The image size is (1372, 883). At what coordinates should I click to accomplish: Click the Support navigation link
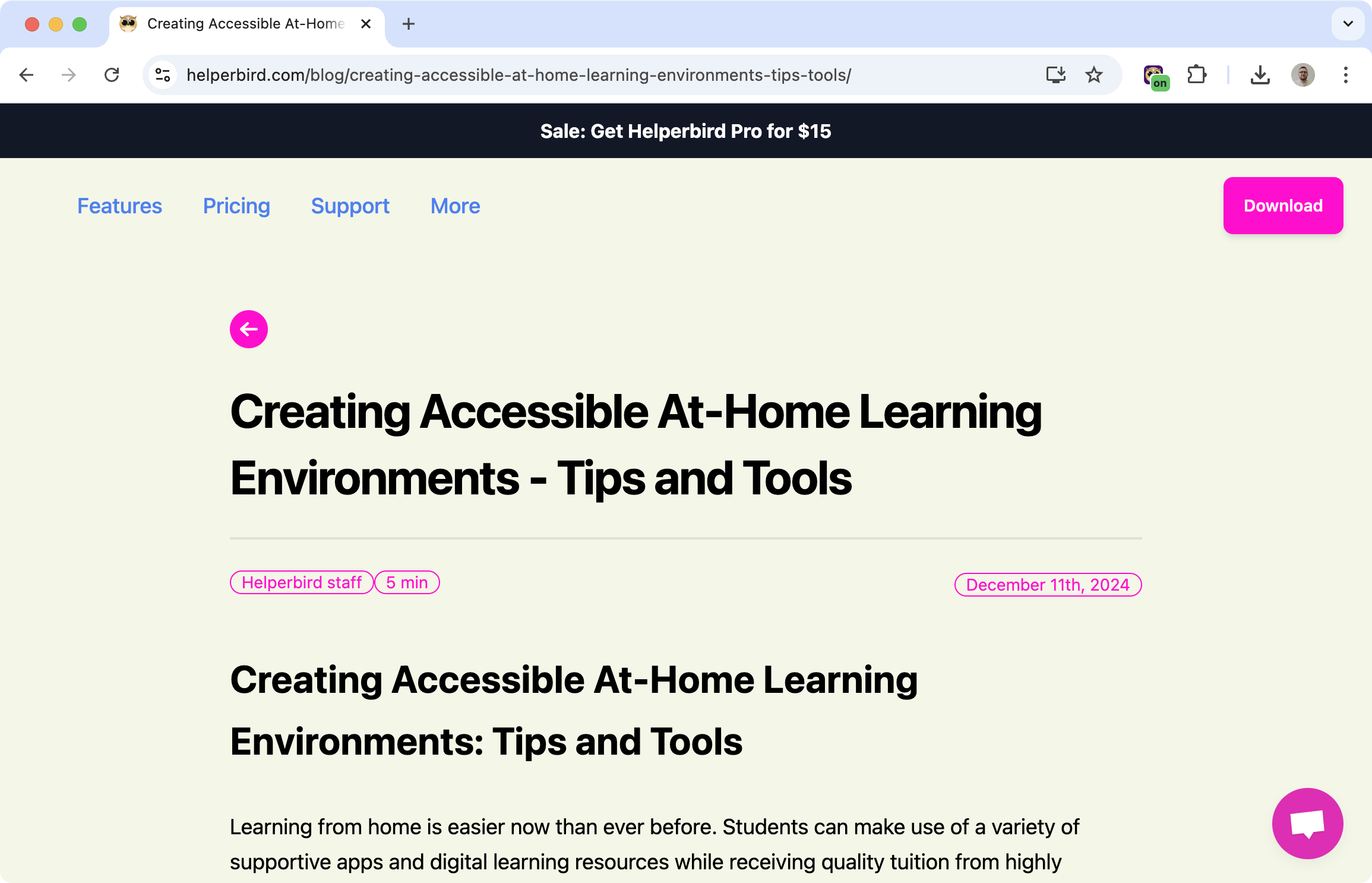point(350,207)
